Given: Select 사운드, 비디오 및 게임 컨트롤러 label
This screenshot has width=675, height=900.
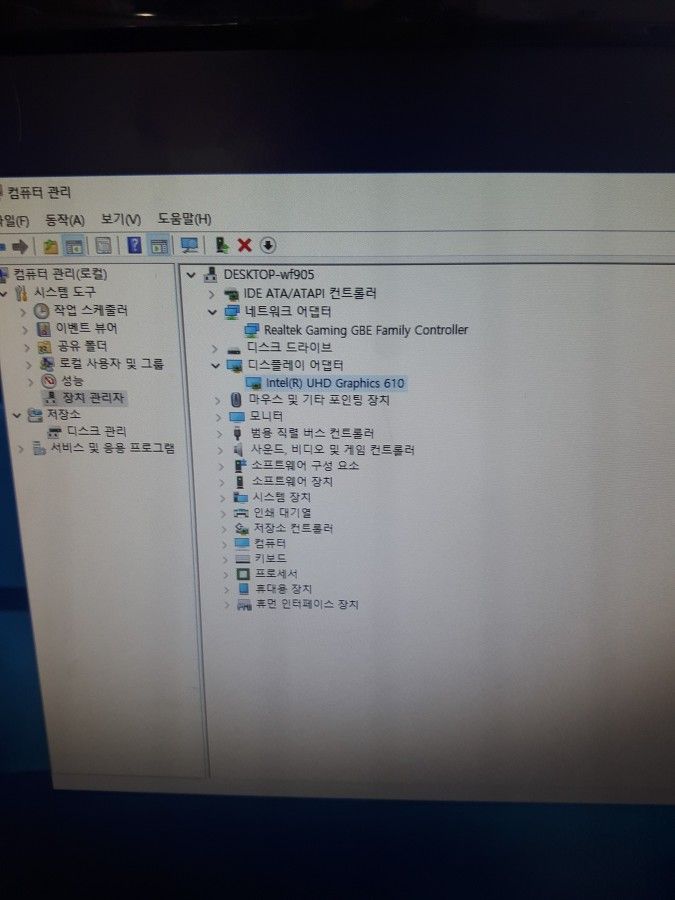Looking at the screenshot, I should (332, 449).
